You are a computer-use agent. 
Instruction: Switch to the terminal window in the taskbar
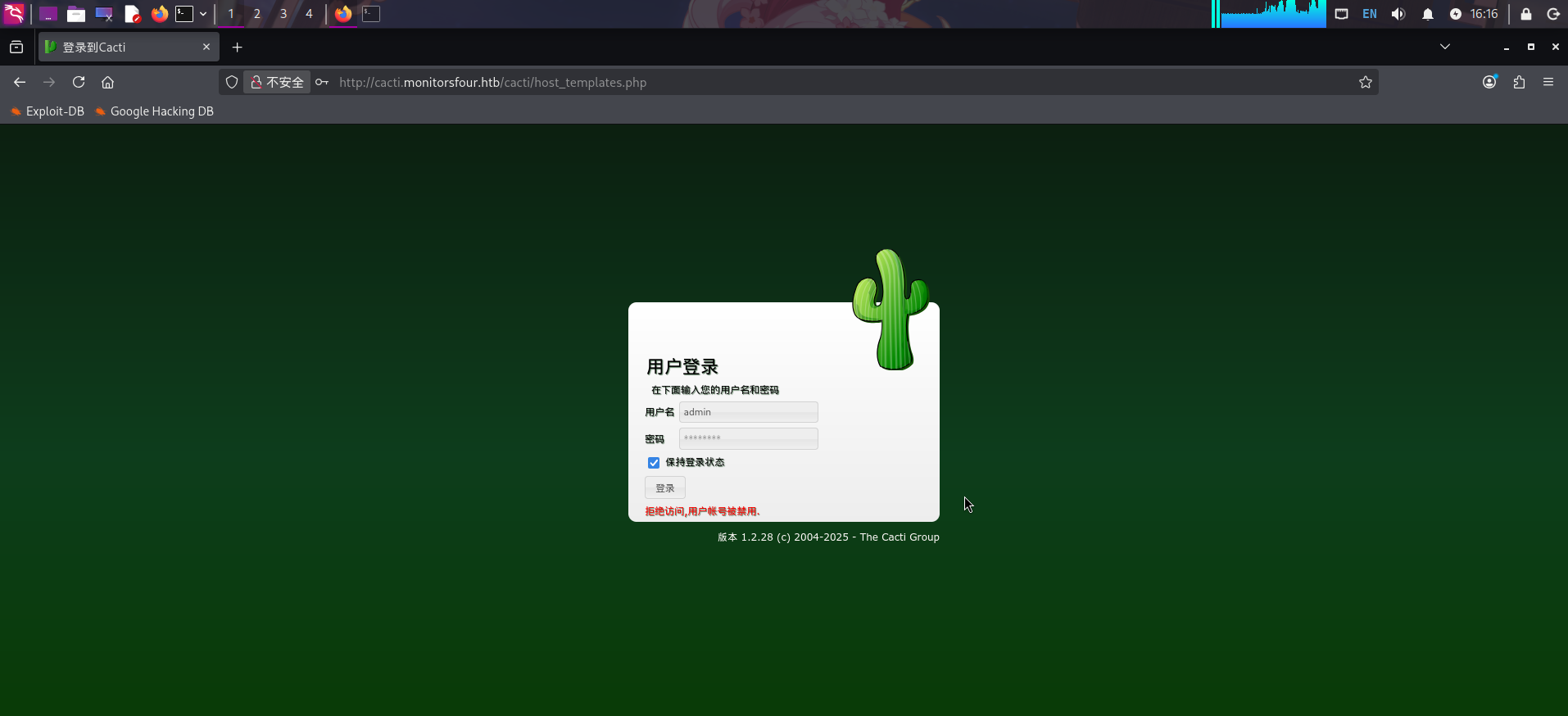(x=371, y=14)
